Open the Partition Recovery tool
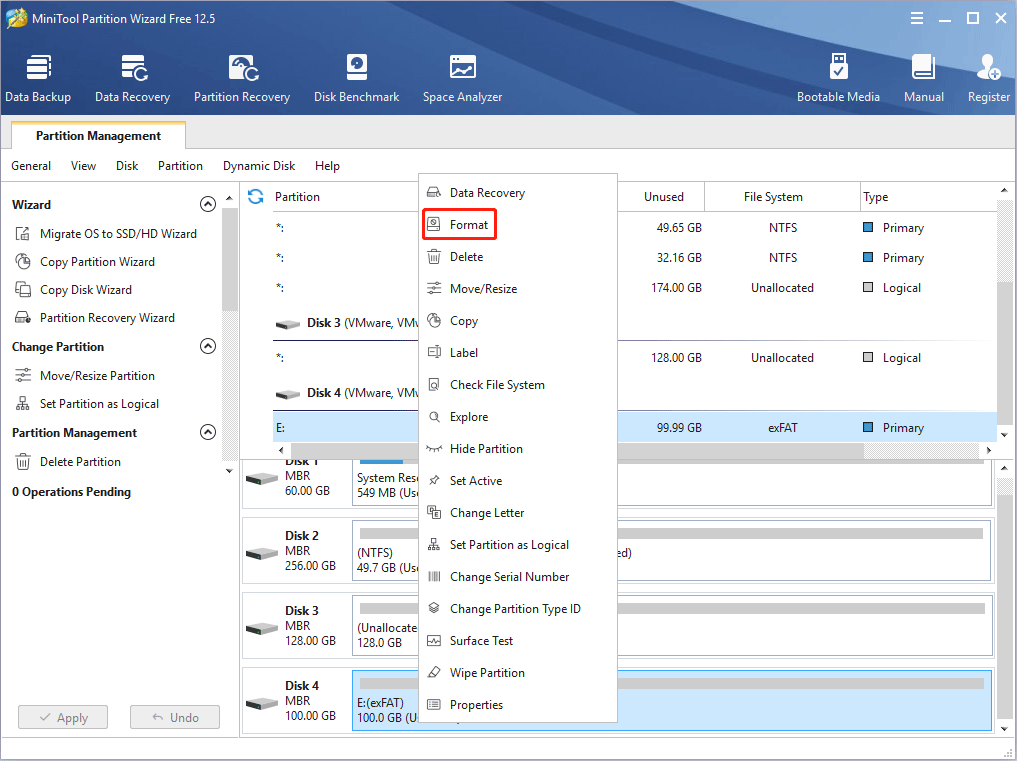Image resolution: width=1017 pixels, height=761 pixels. 242,79
